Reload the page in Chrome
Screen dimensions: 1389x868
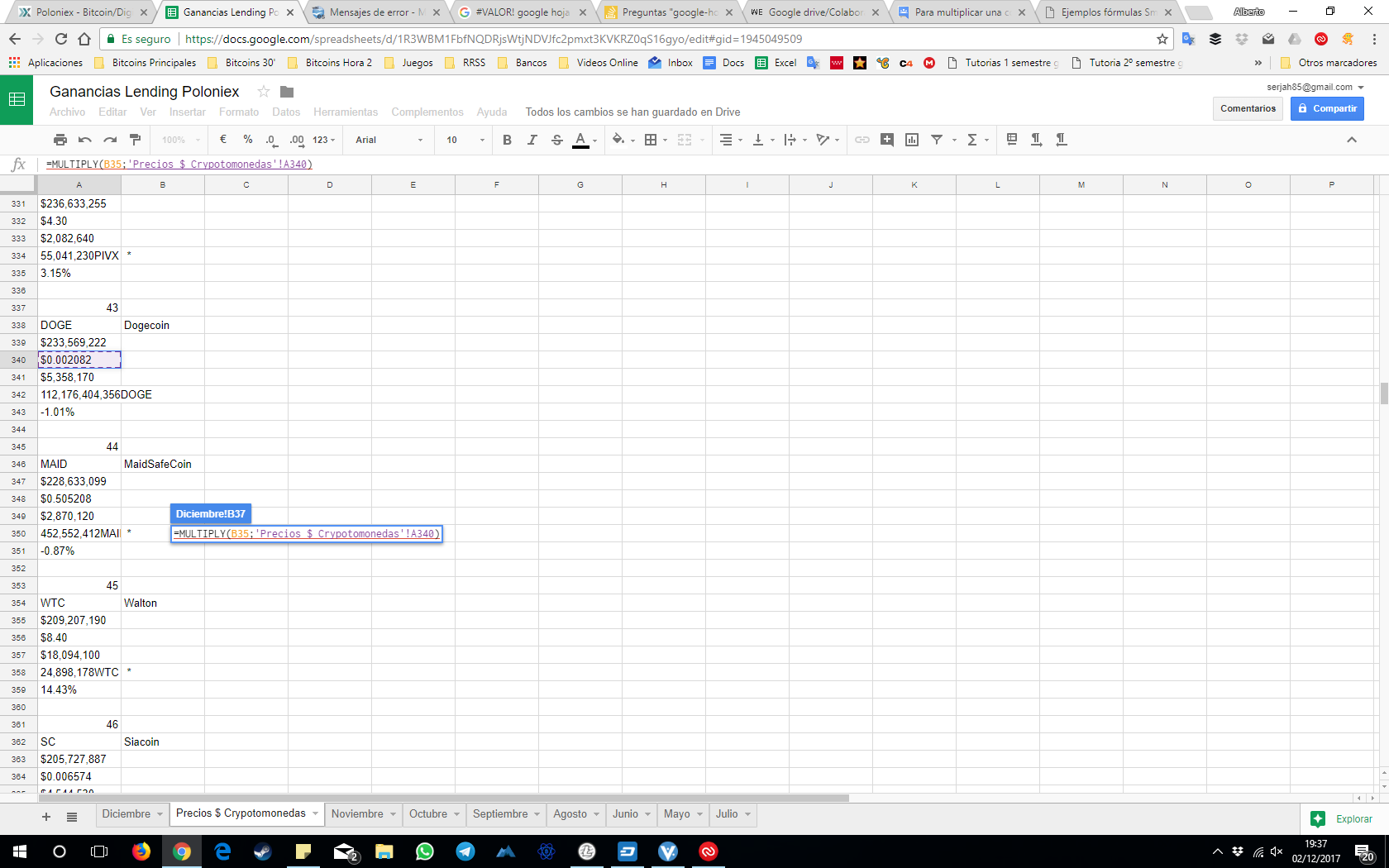[x=61, y=39]
